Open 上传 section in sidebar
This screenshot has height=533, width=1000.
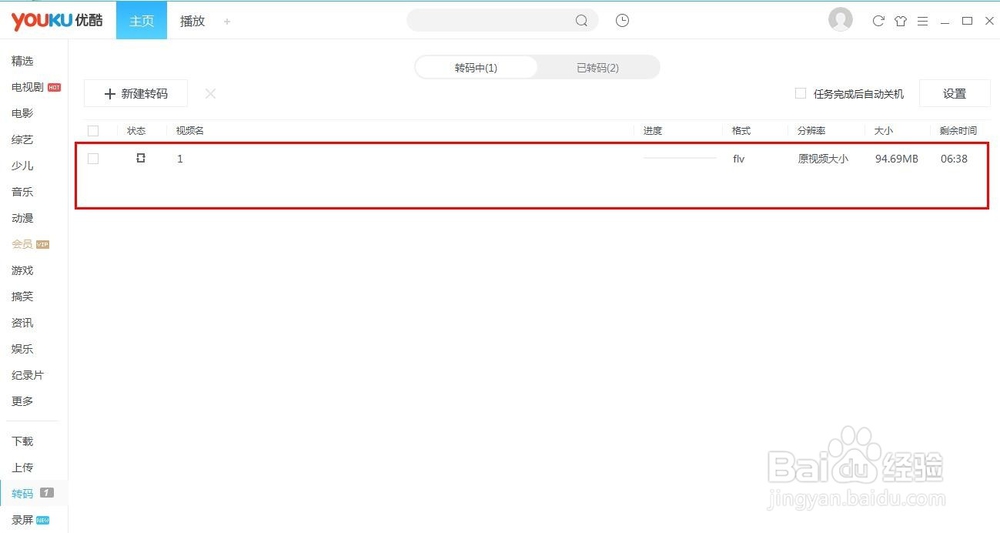point(22,467)
